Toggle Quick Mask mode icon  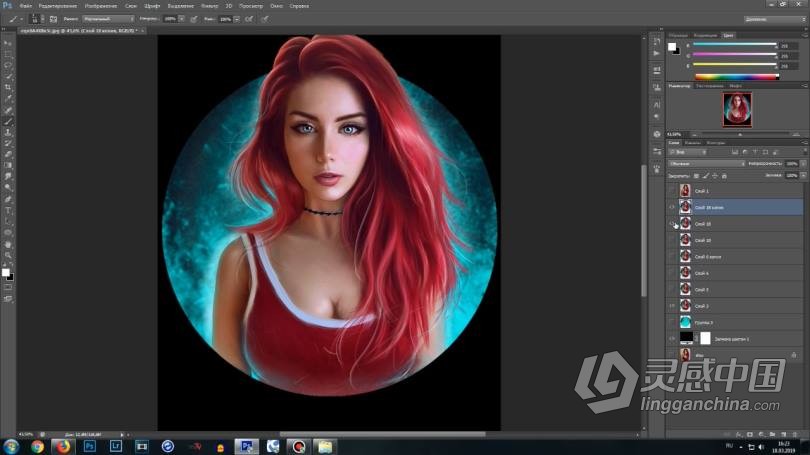[x=8, y=288]
